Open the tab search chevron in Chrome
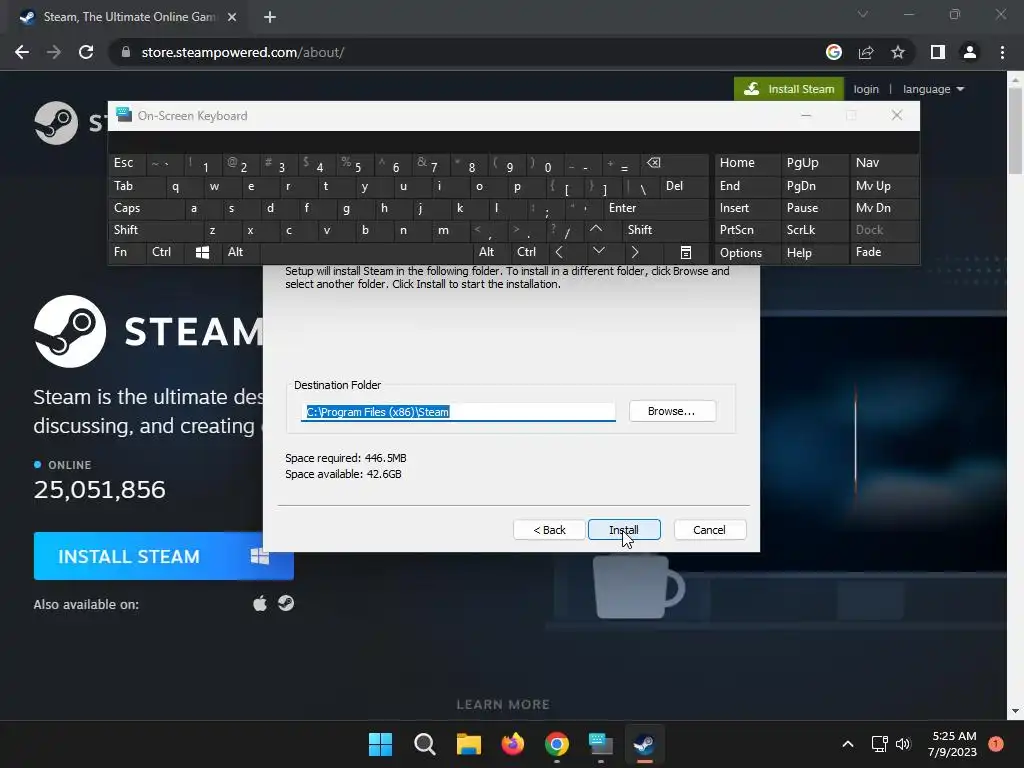This screenshot has height=768, width=1024. [x=863, y=14]
